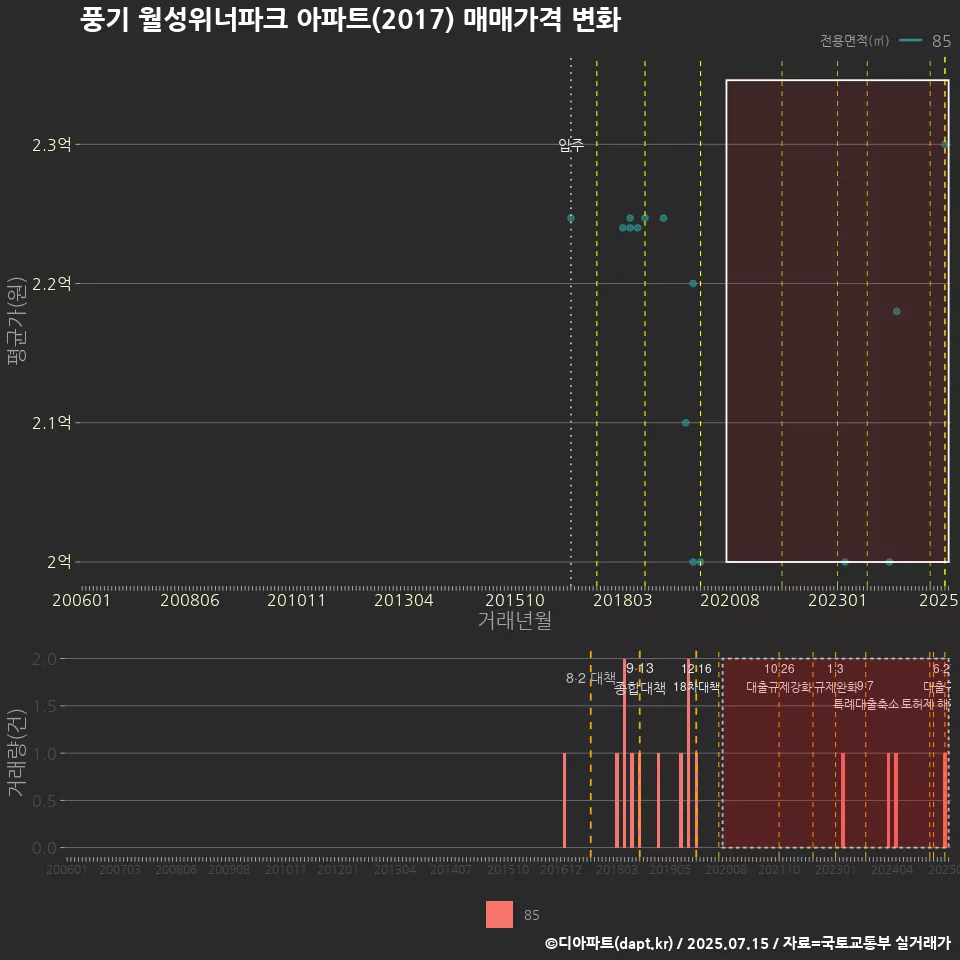Click the teal 85 legend line at top
The width and height of the screenshot is (960, 960).
coord(910,41)
